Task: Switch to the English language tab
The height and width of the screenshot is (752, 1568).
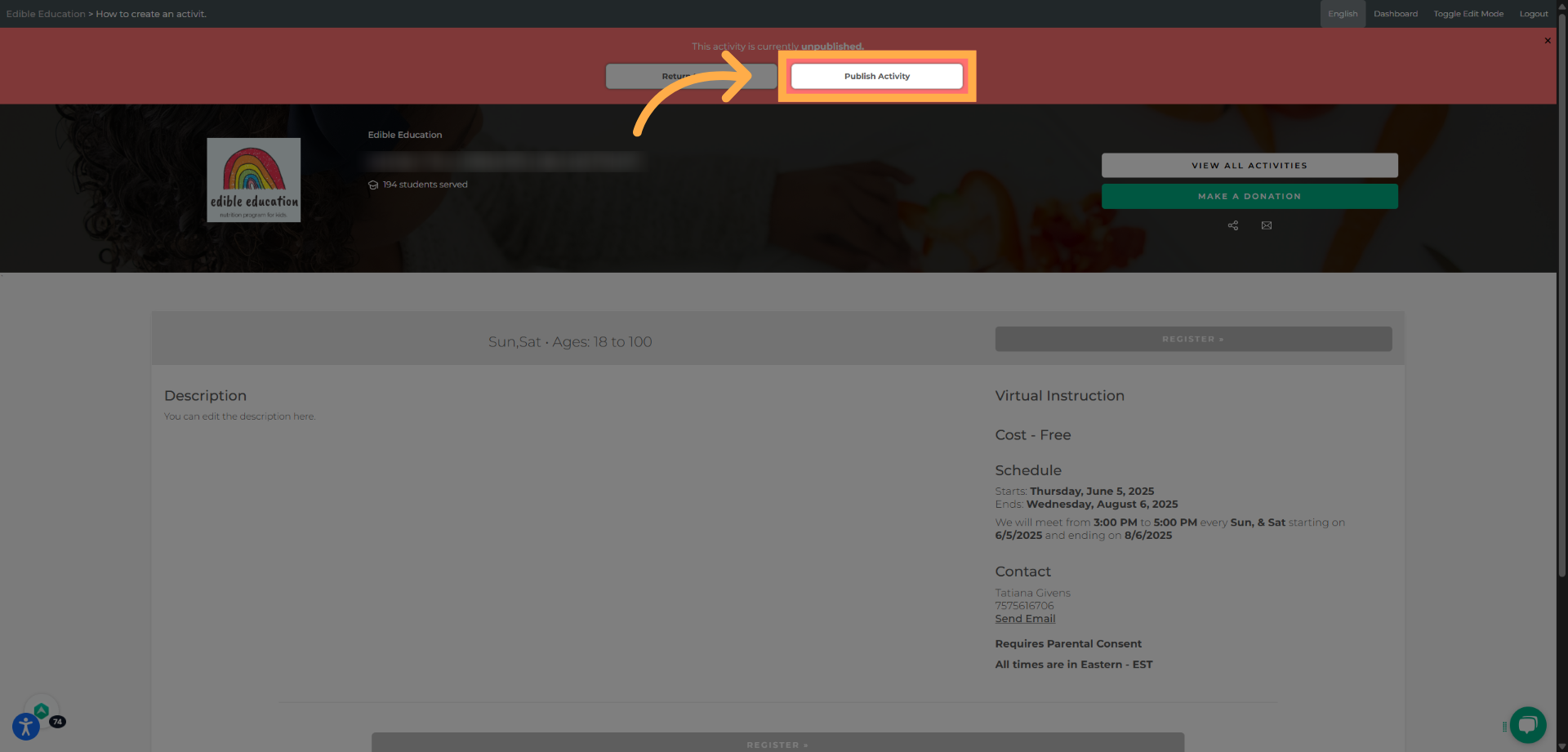Action: pyautogui.click(x=1342, y=13)
